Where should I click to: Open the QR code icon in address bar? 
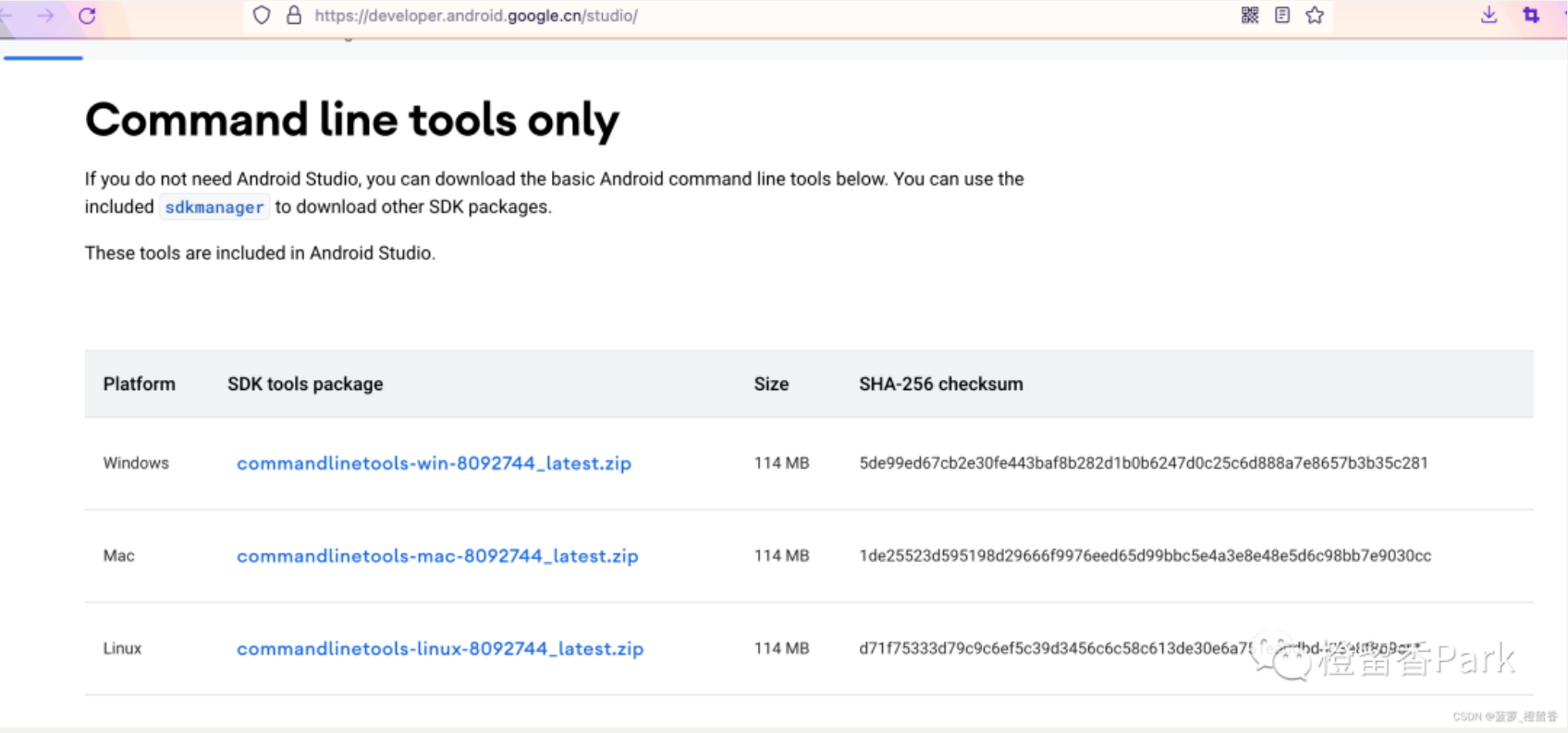(x=1250, y=15)
